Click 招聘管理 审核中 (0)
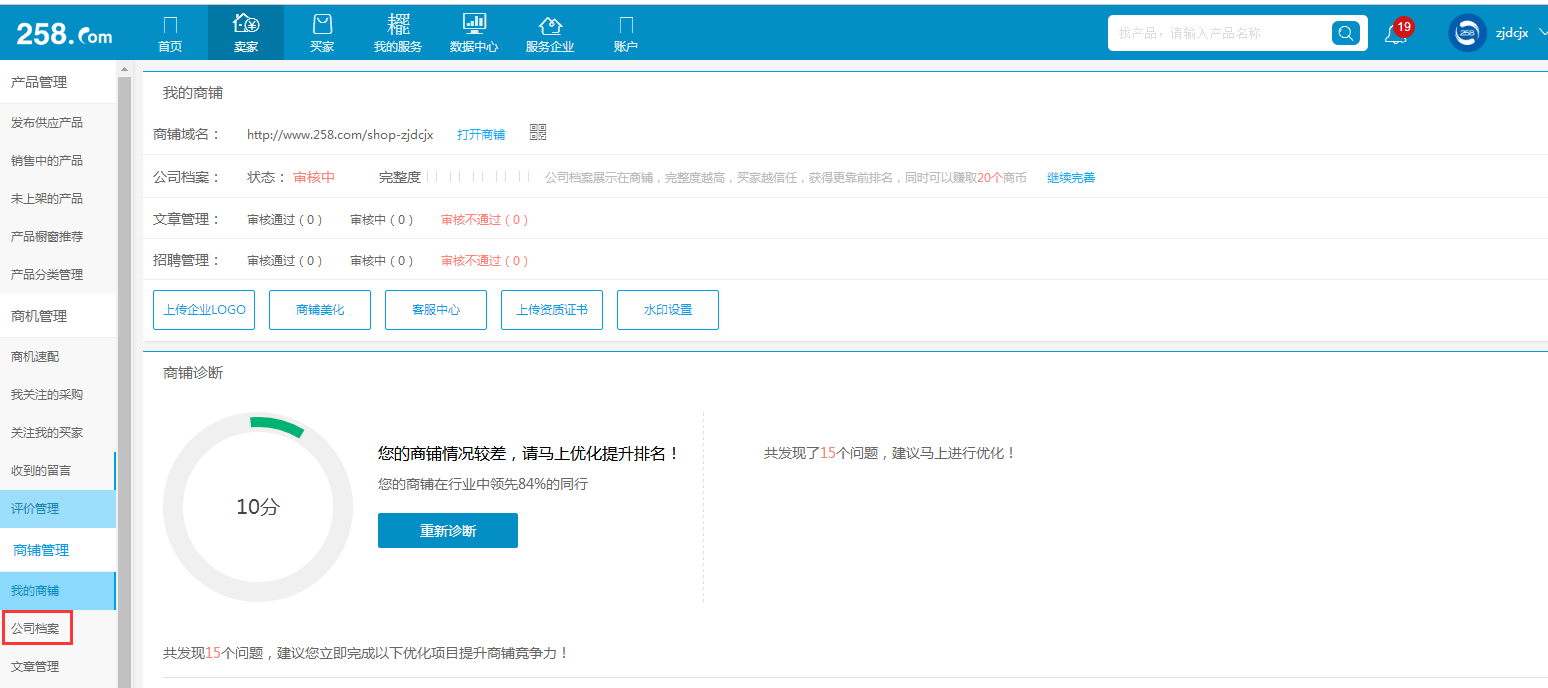 (382, 261)
